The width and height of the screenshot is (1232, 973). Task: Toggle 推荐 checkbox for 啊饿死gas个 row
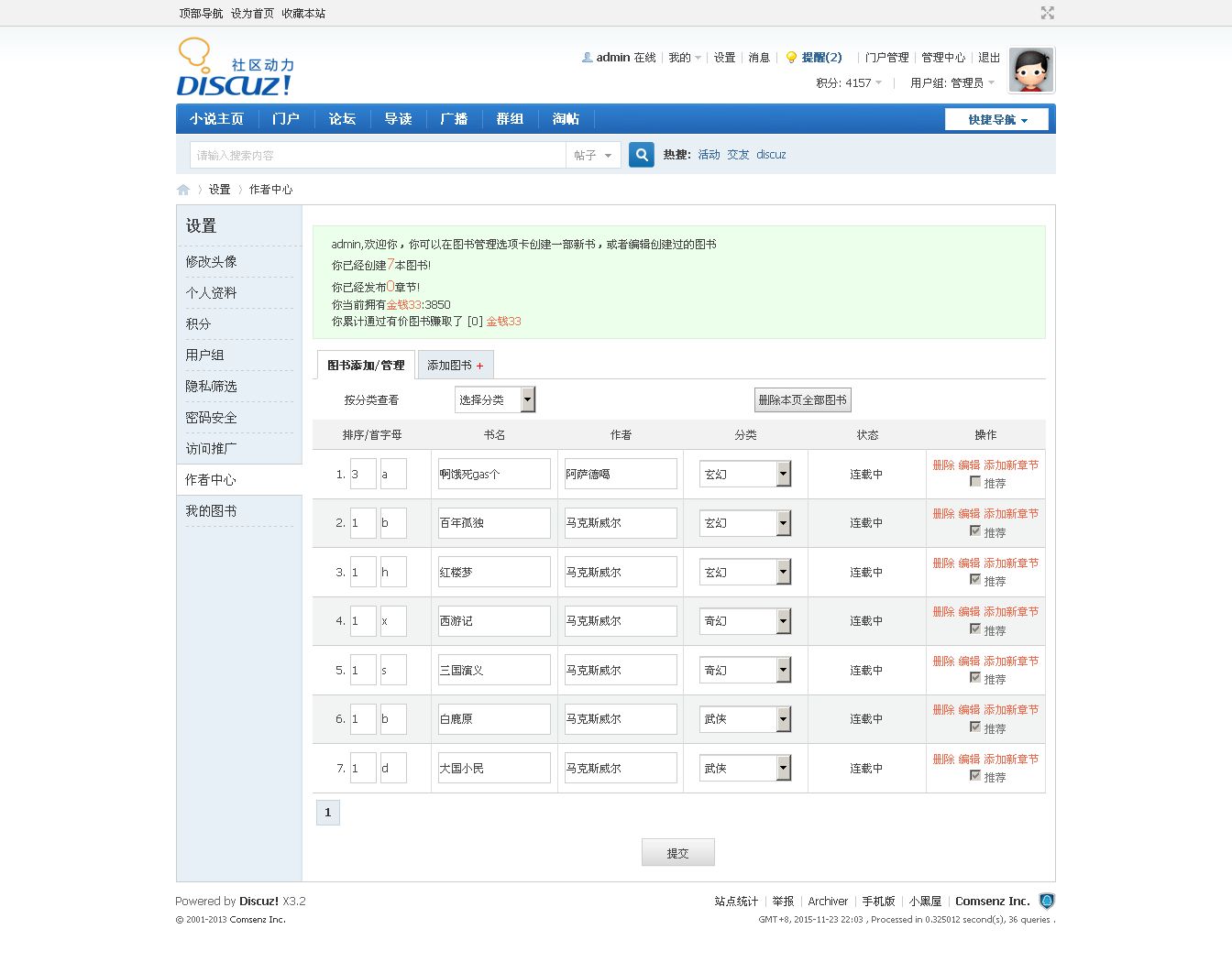pyautogui.click(x=975, y=482)
